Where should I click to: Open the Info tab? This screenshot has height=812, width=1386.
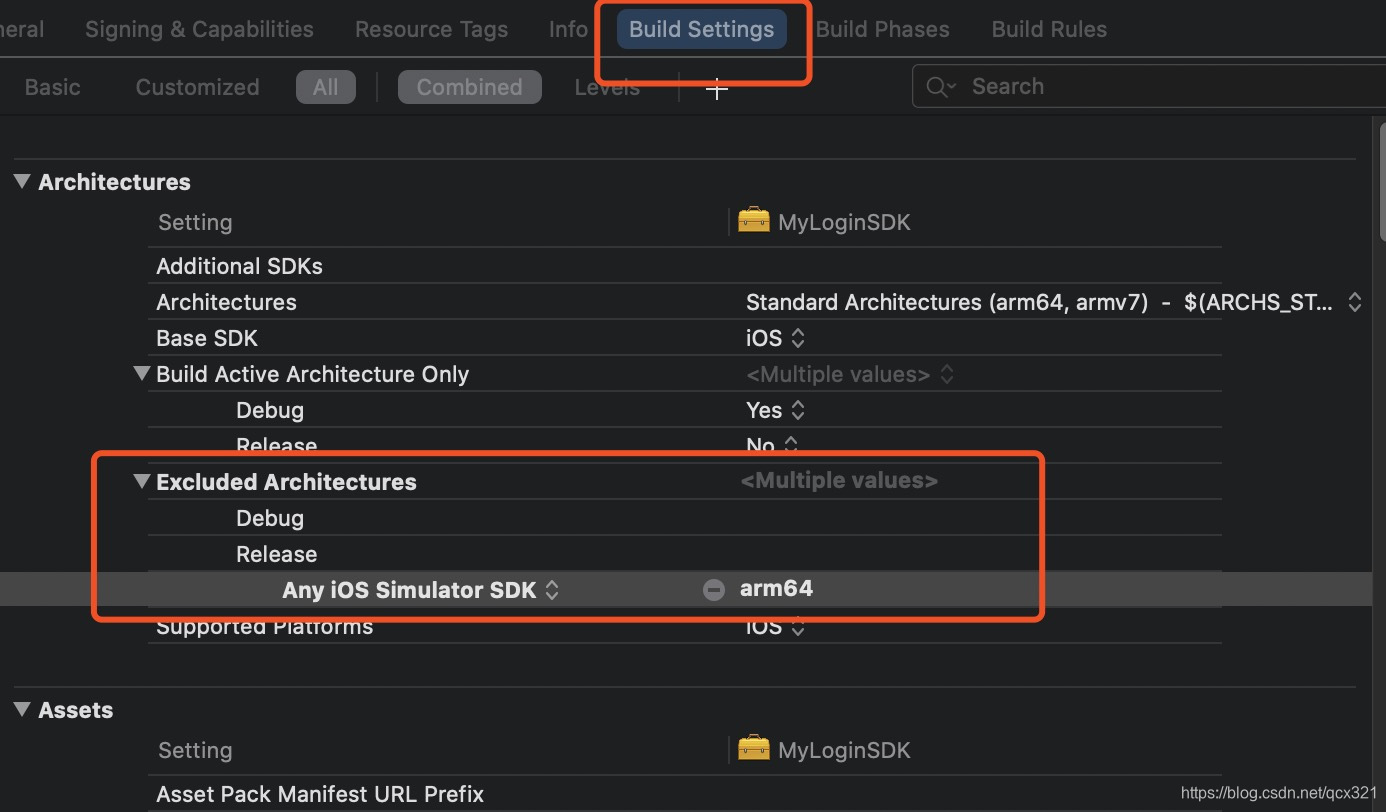568,29
